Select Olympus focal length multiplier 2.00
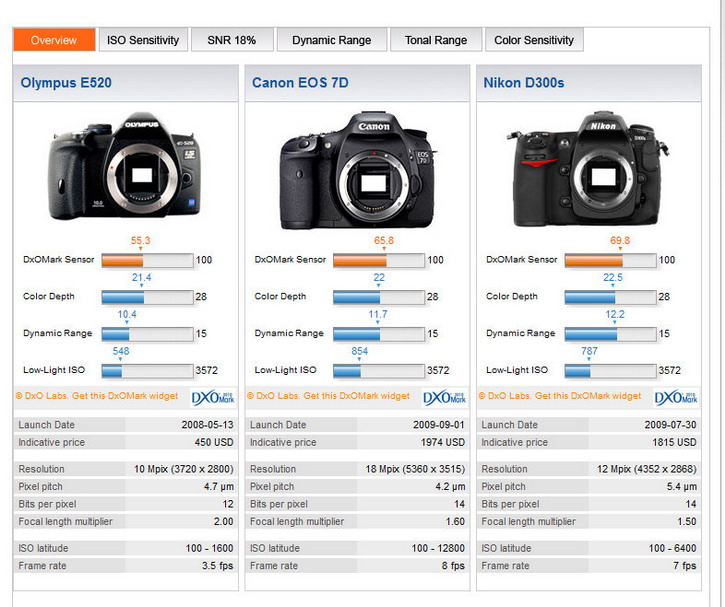725x607 pixels. click(x=223, y=521)
